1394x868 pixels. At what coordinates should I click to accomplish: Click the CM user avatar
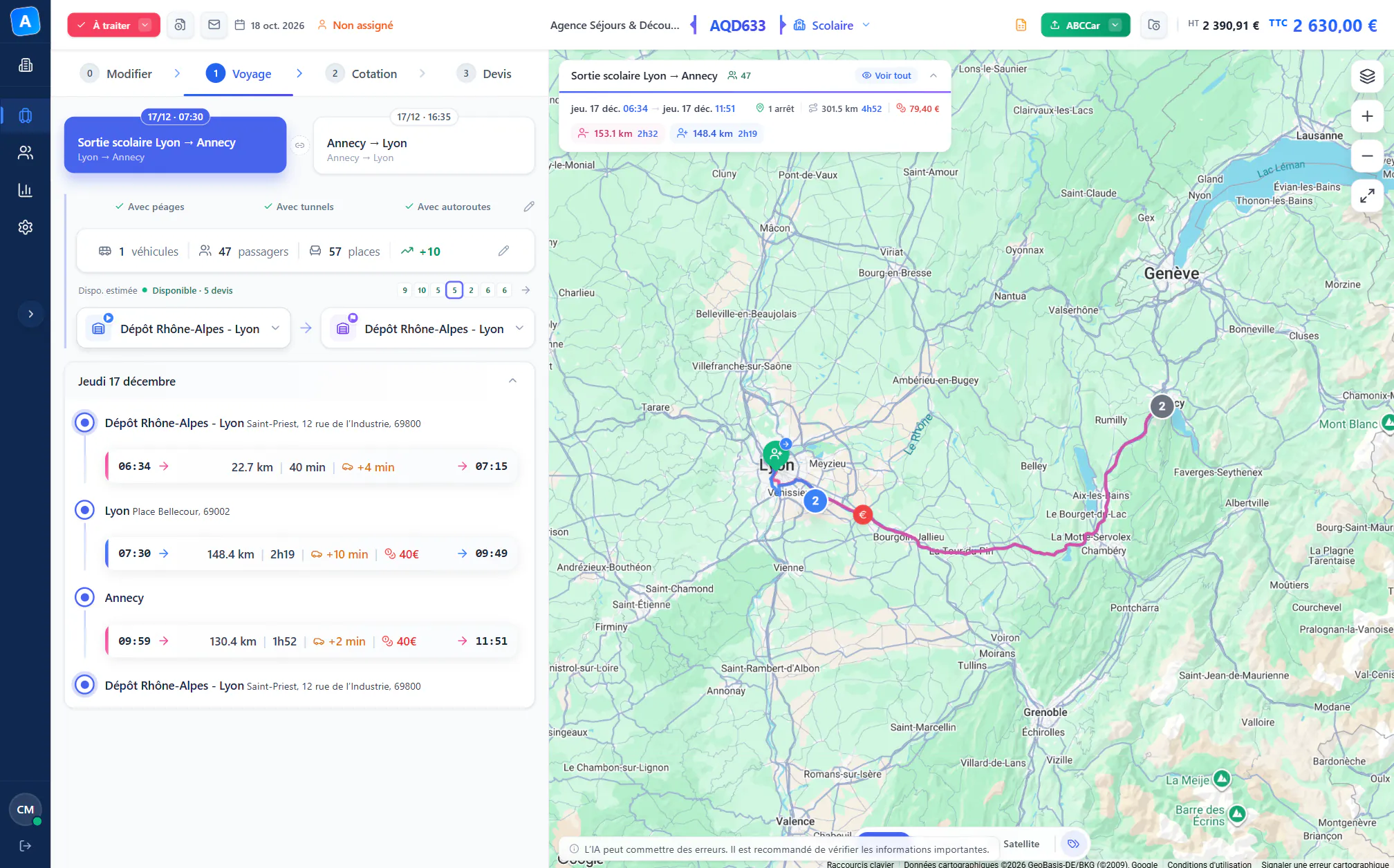point(26,809)
